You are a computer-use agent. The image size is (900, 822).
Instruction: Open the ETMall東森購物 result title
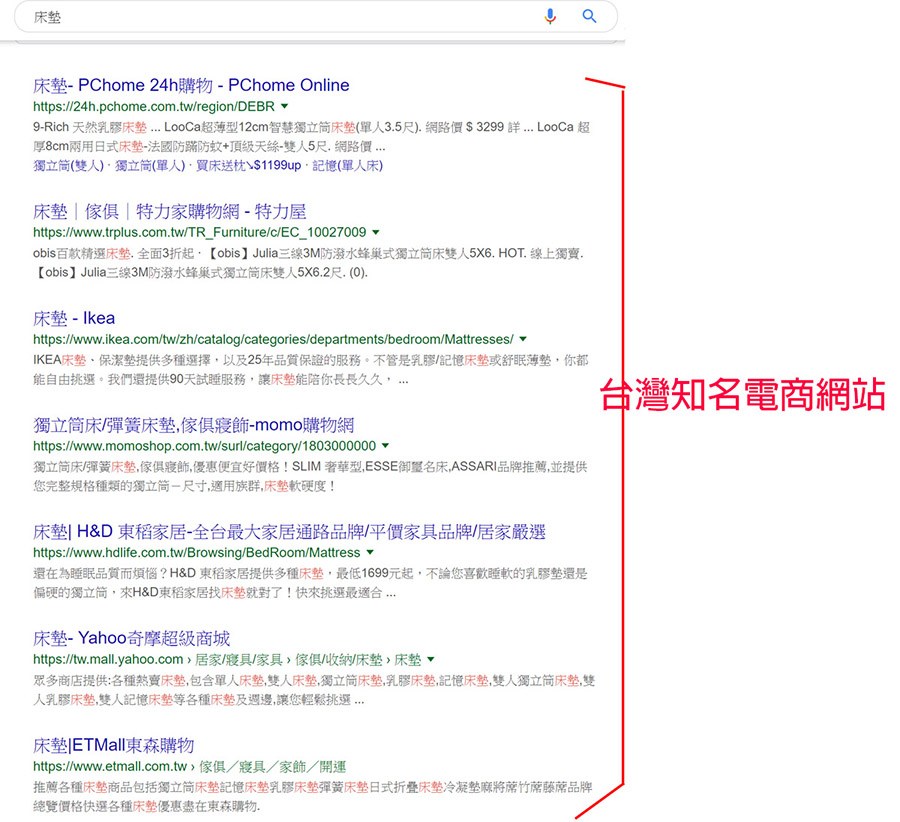tap(113, 745)
